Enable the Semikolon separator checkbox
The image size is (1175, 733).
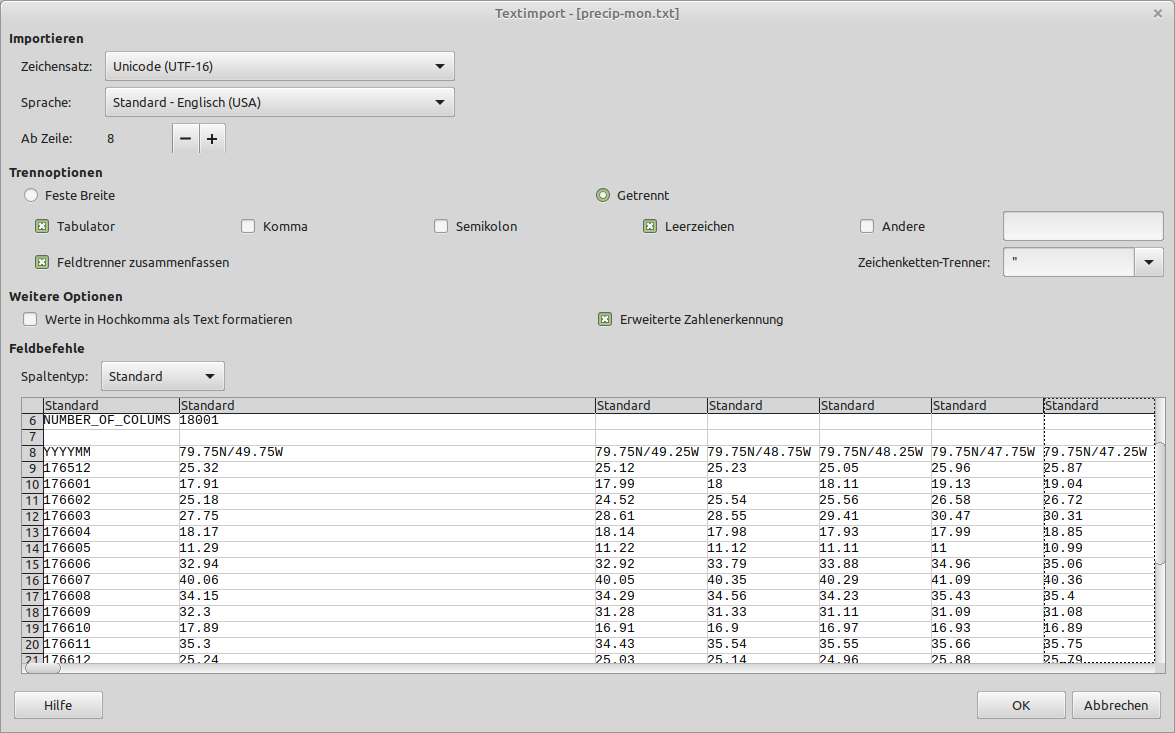441,227
